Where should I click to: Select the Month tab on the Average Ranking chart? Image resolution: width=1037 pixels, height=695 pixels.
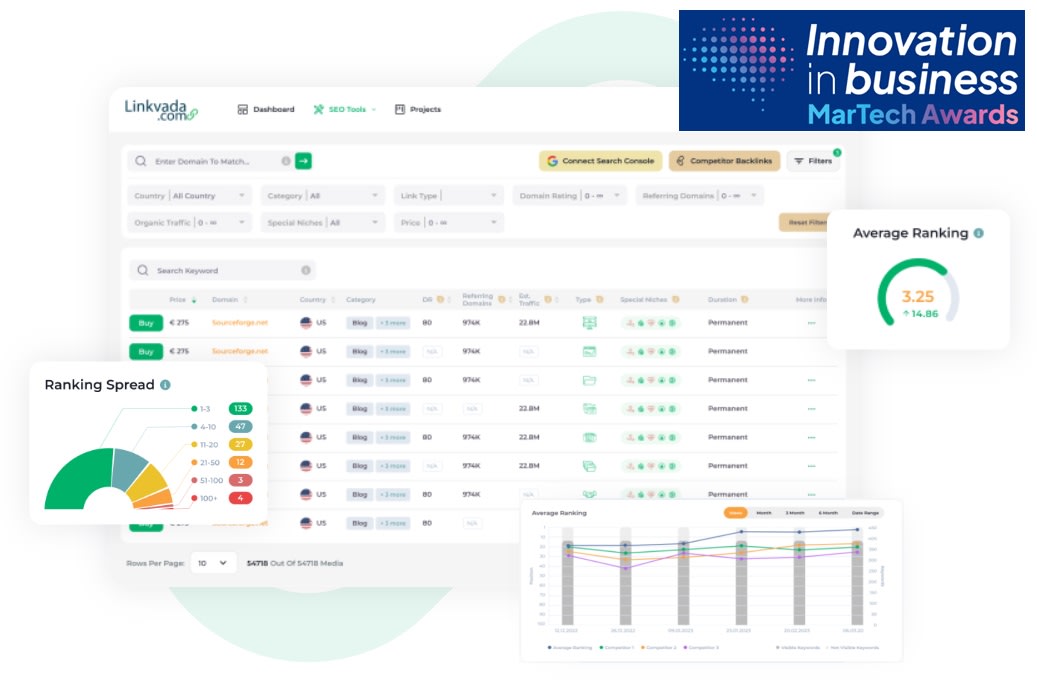(x=764, y=513)
